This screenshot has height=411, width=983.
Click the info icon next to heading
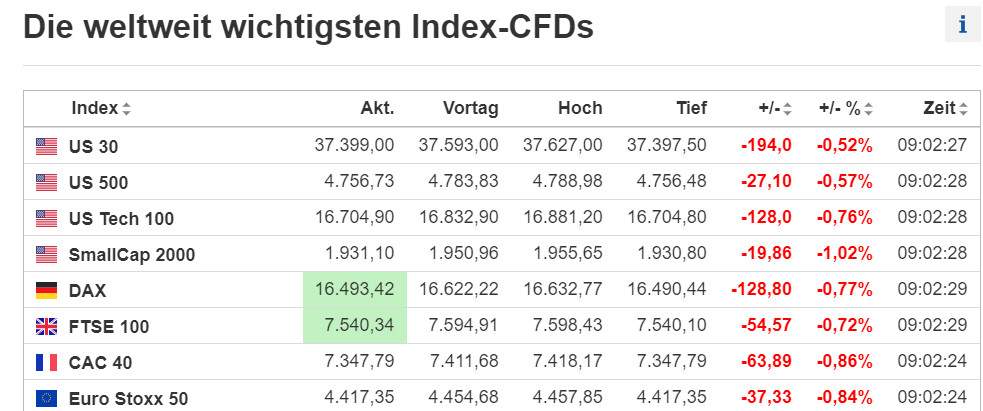tap(962, 25)
